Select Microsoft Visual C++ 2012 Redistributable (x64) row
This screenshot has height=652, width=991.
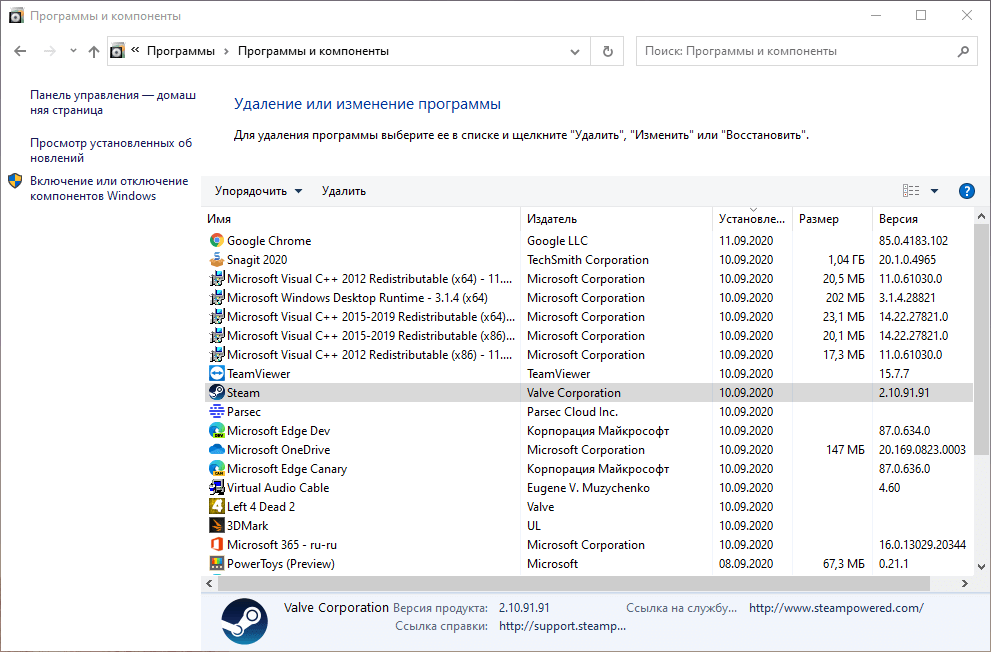point(589,279)
